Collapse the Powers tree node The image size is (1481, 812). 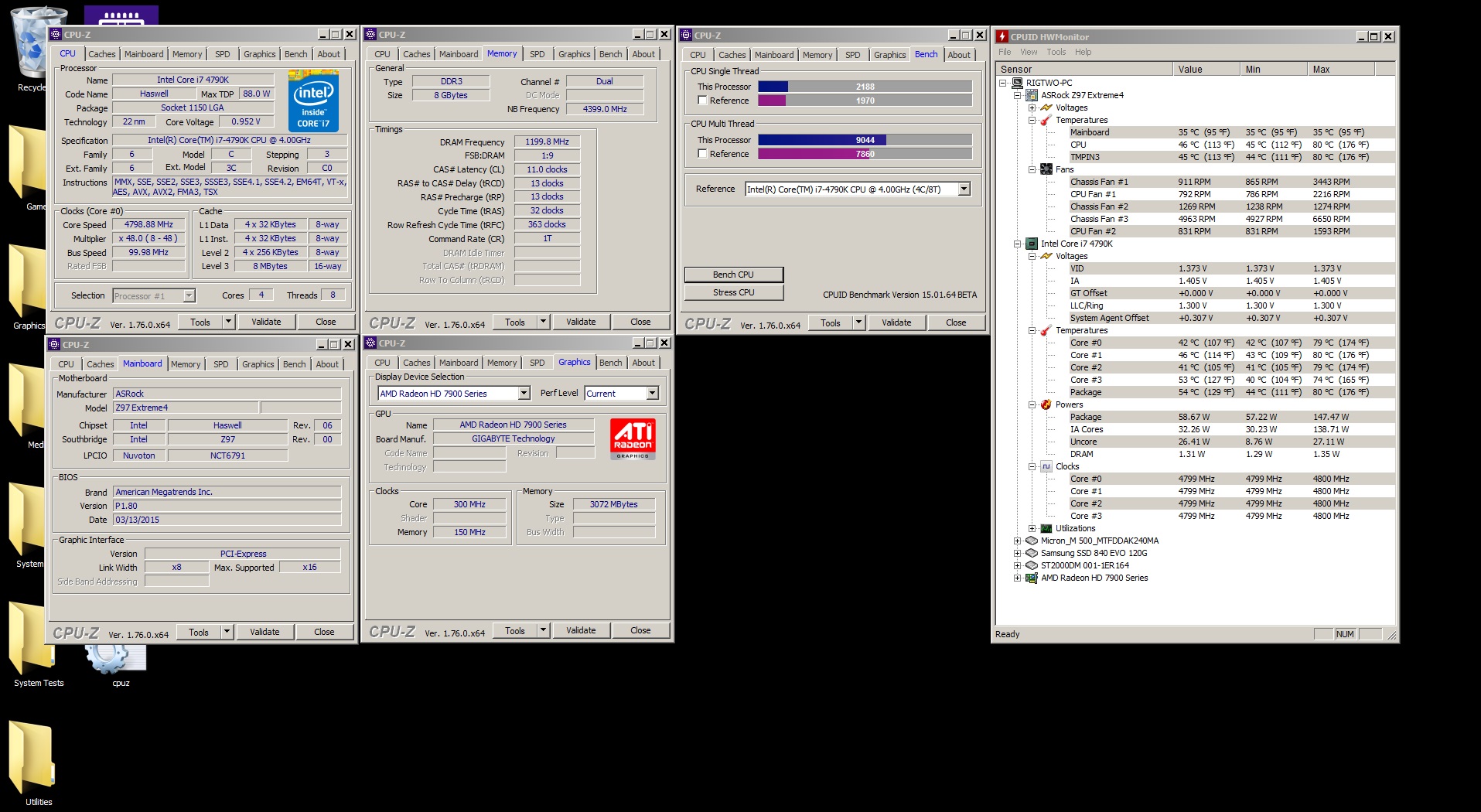tap(1032, 404)
